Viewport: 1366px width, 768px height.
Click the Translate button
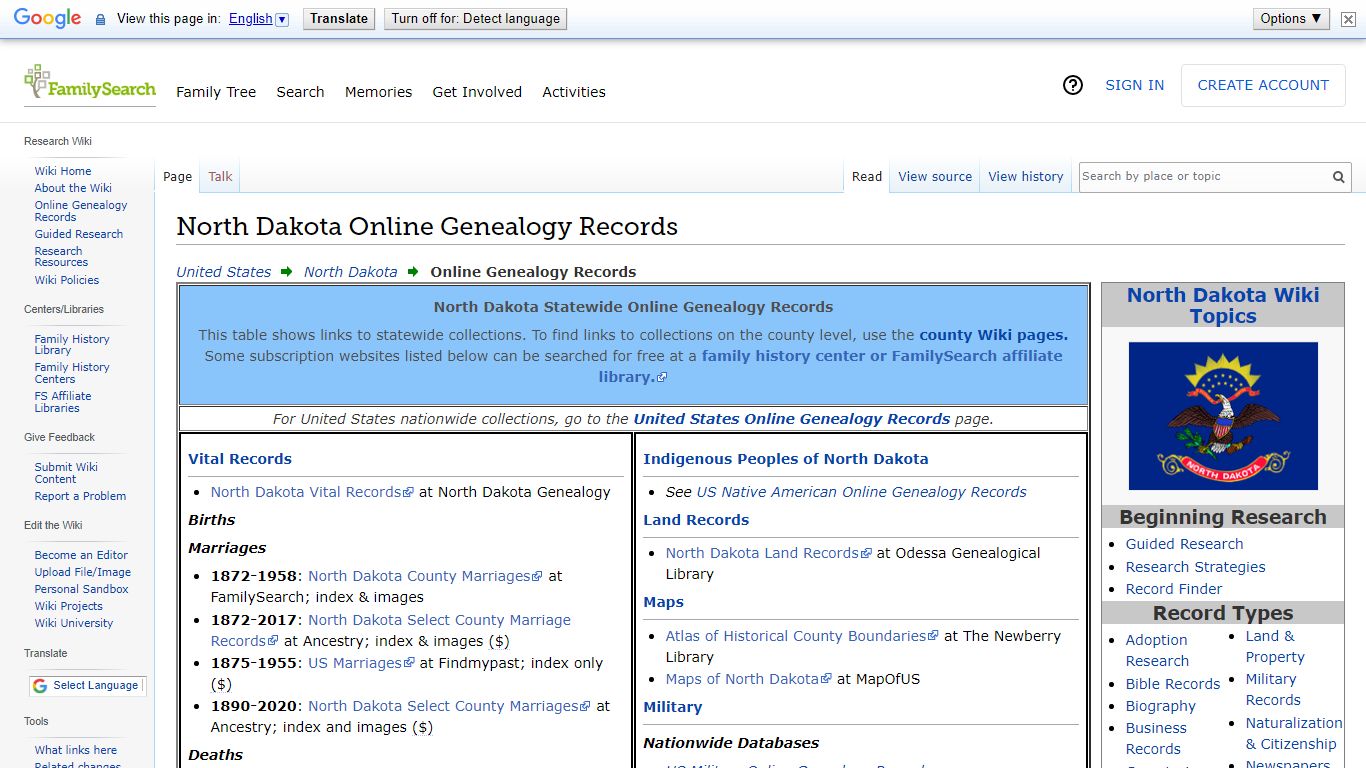pyautogui.click(x=339, y=18)
